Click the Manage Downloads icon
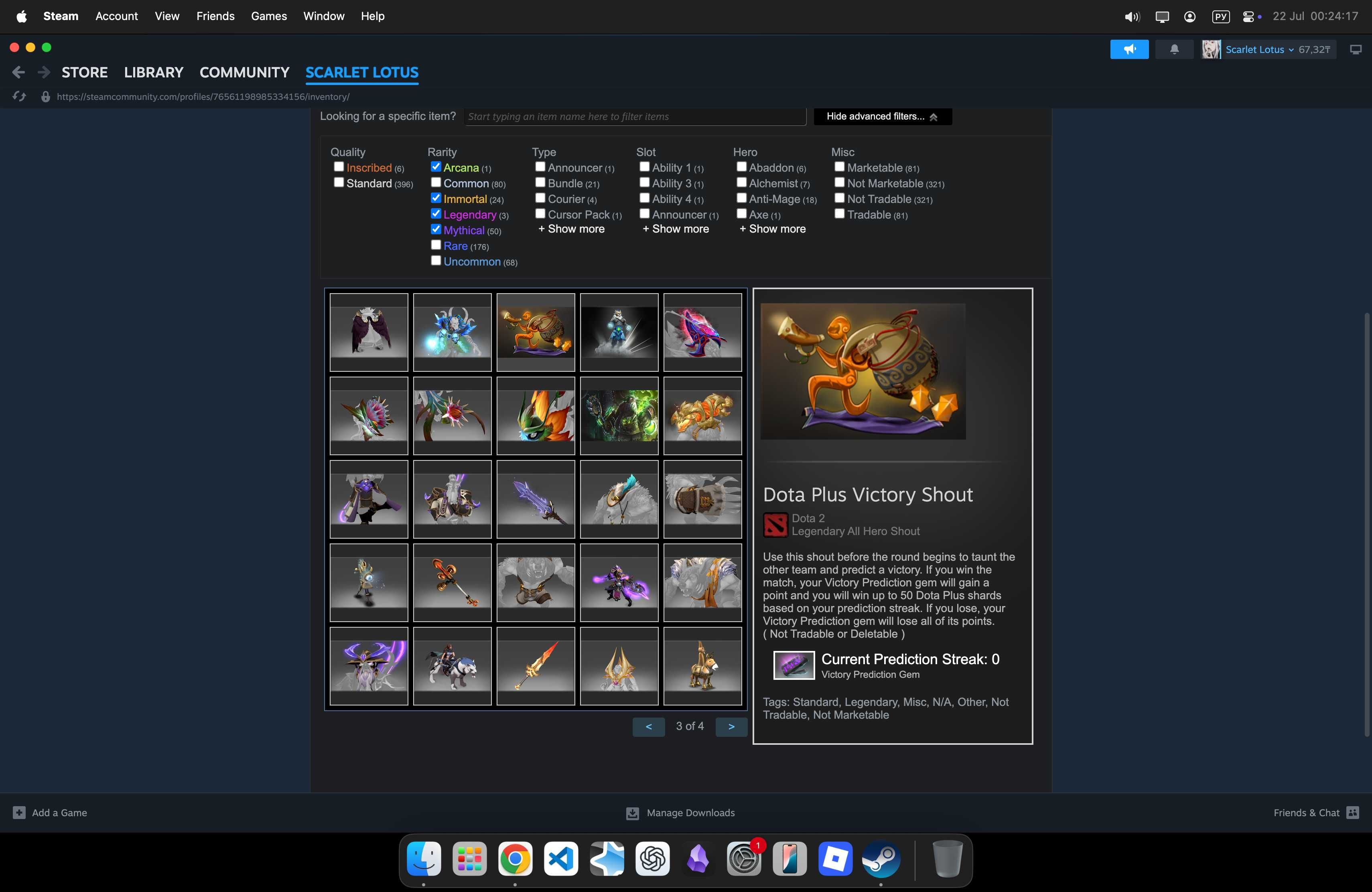The width and height of the screenshot is (1372, 892). [632, 813]
